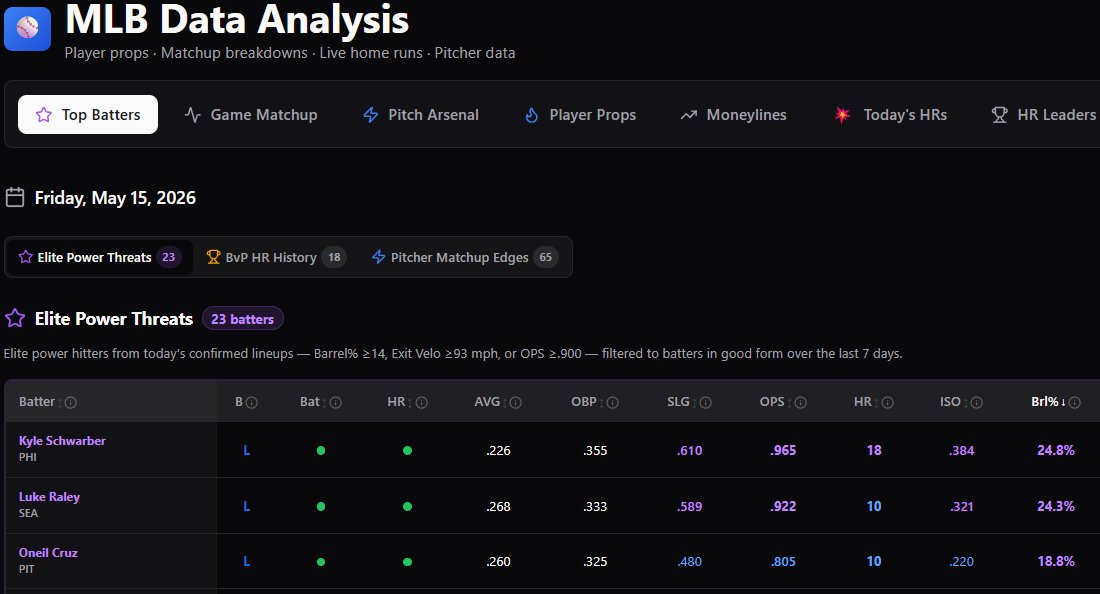This screenshot has width=1100, height=594.
Task: Open the info icon next to AVG header
Action: pos(516,402)
